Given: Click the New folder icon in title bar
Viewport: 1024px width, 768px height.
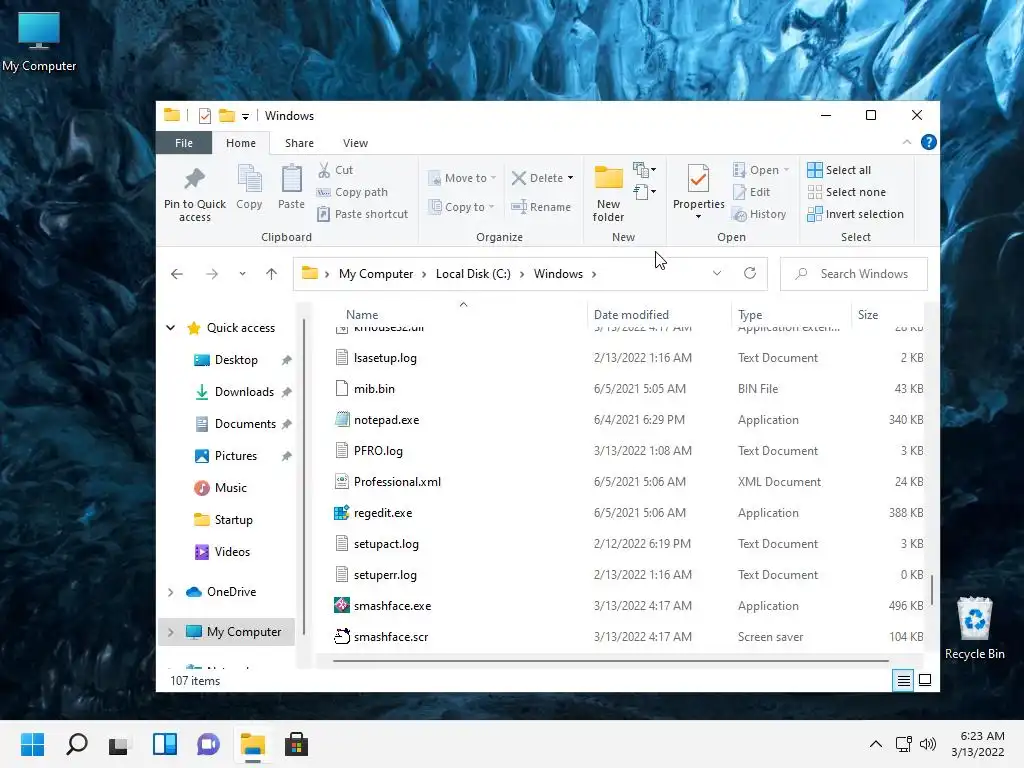Looking at the screenshot, I should (226, 116).
